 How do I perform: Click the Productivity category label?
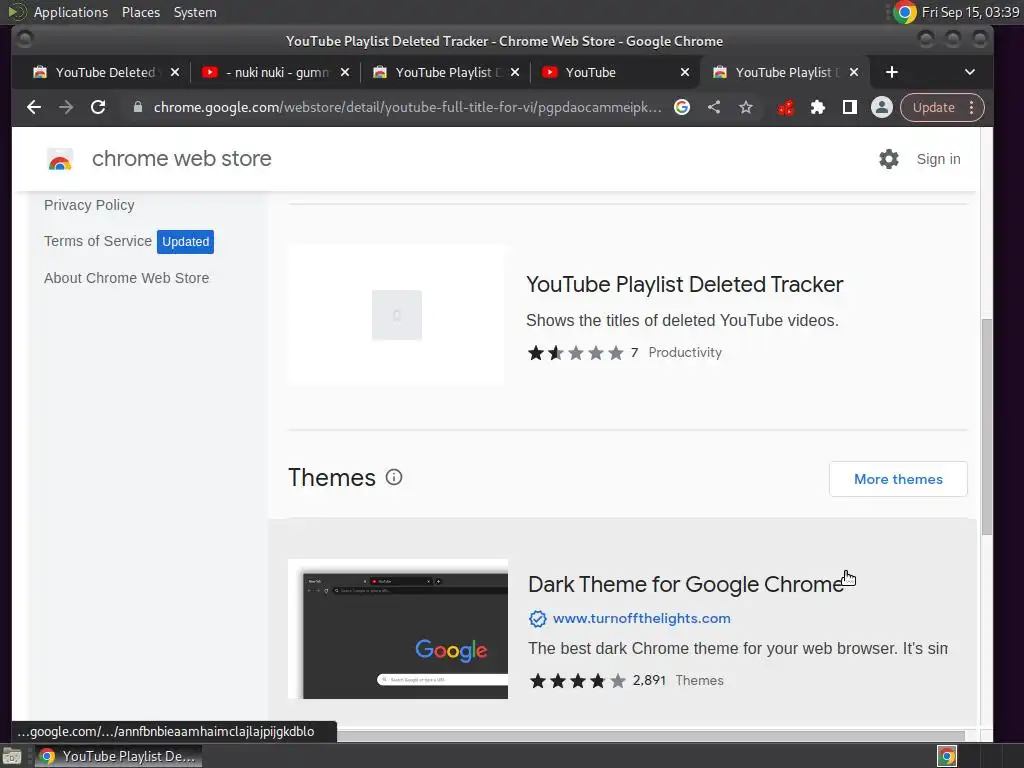pyautogui.click(x=685, y=353)
